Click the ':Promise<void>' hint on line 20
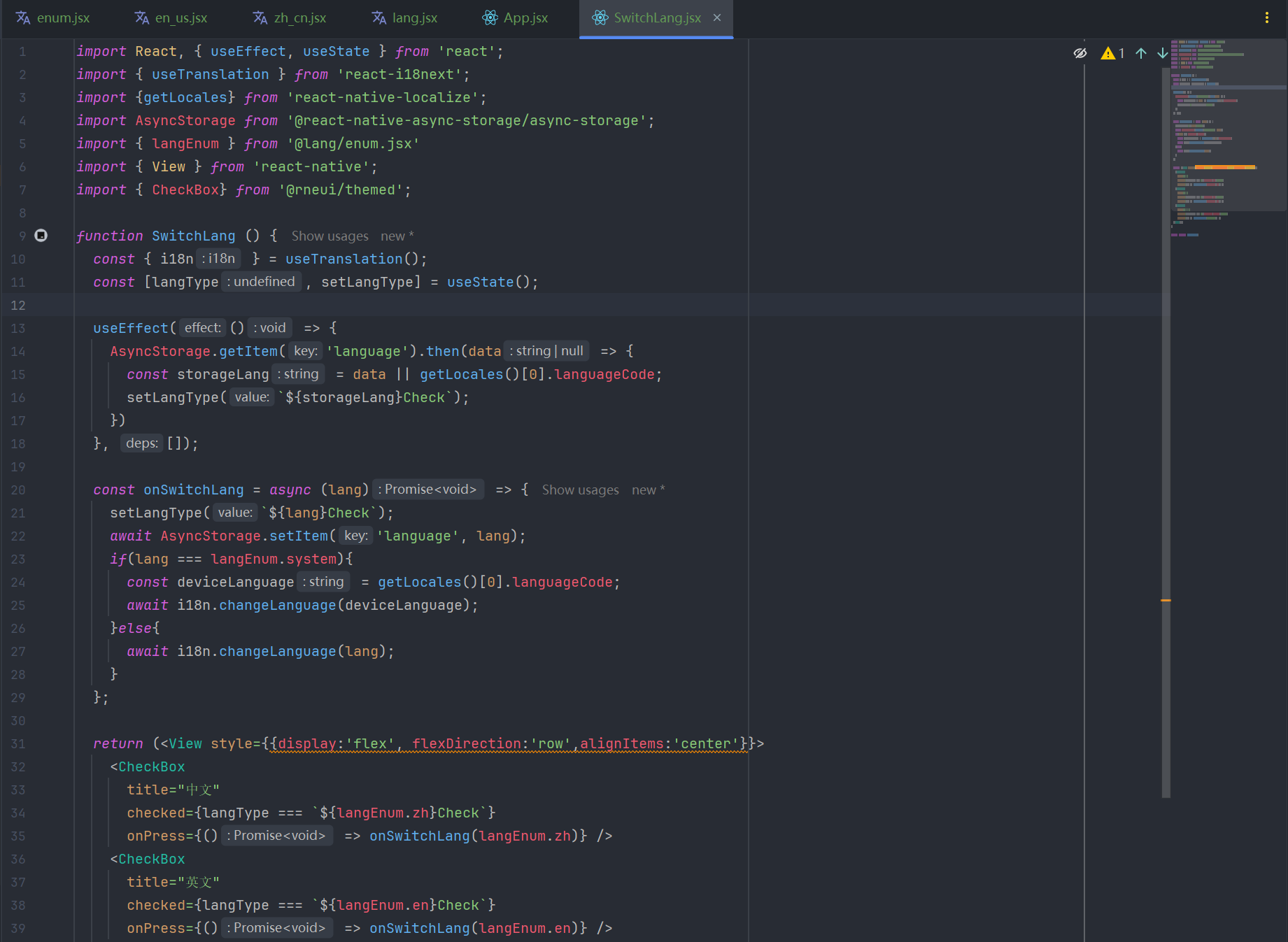This screenshot has width=1288, height=942. 428,490
